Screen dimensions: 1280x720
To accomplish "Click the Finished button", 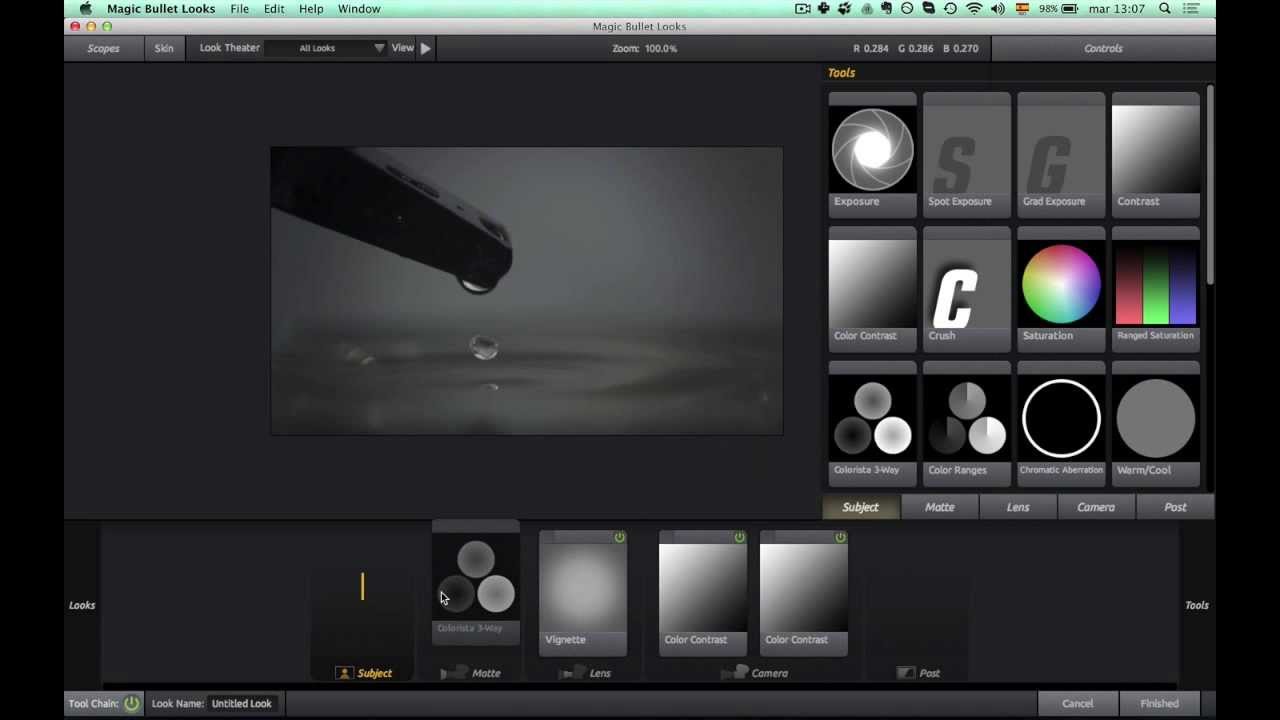I will point(1159,703).
